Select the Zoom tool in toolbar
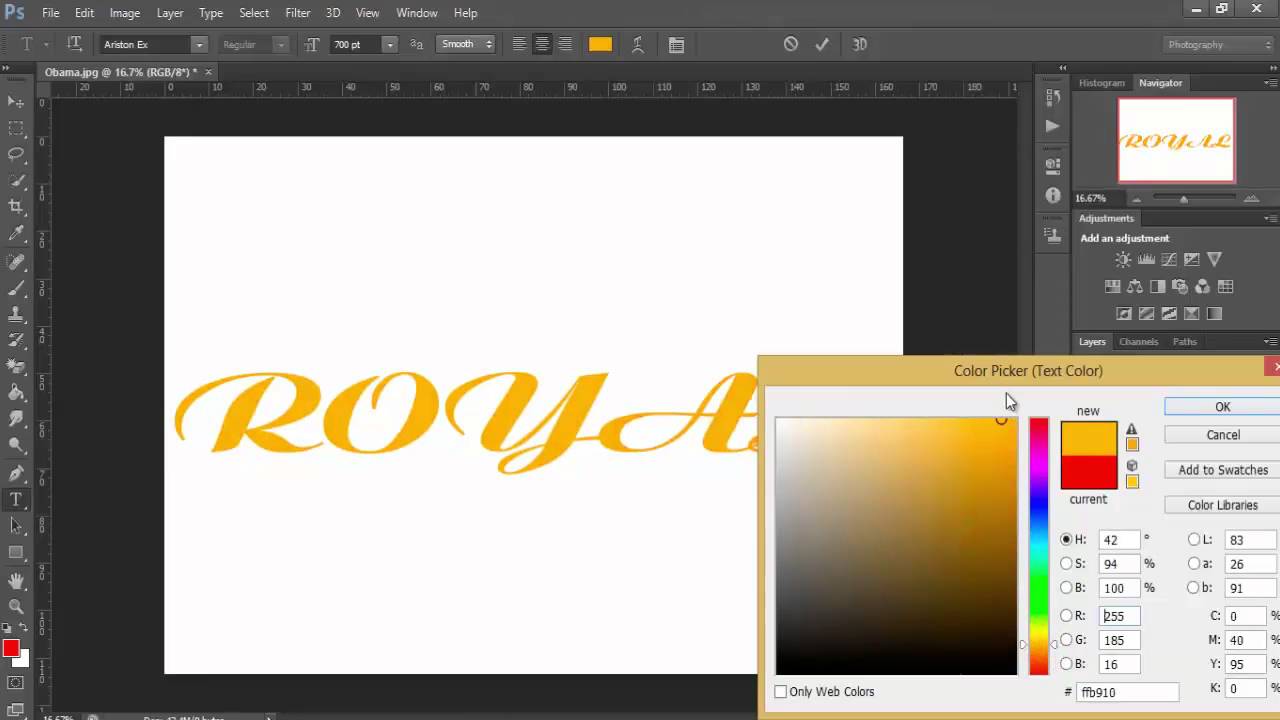Viewport: 1280px width, 720px height. (x=16, y=606)
